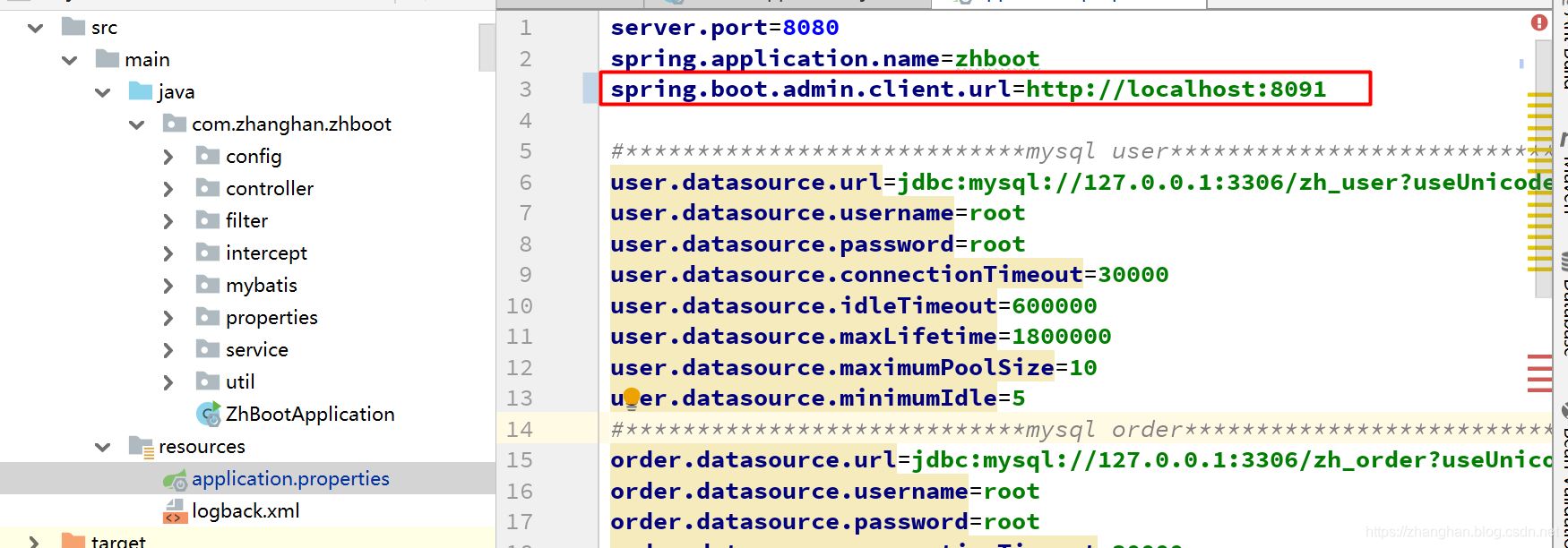Expand the controller package
Viewport: 1568px width, 548px height.
point(168,189)
